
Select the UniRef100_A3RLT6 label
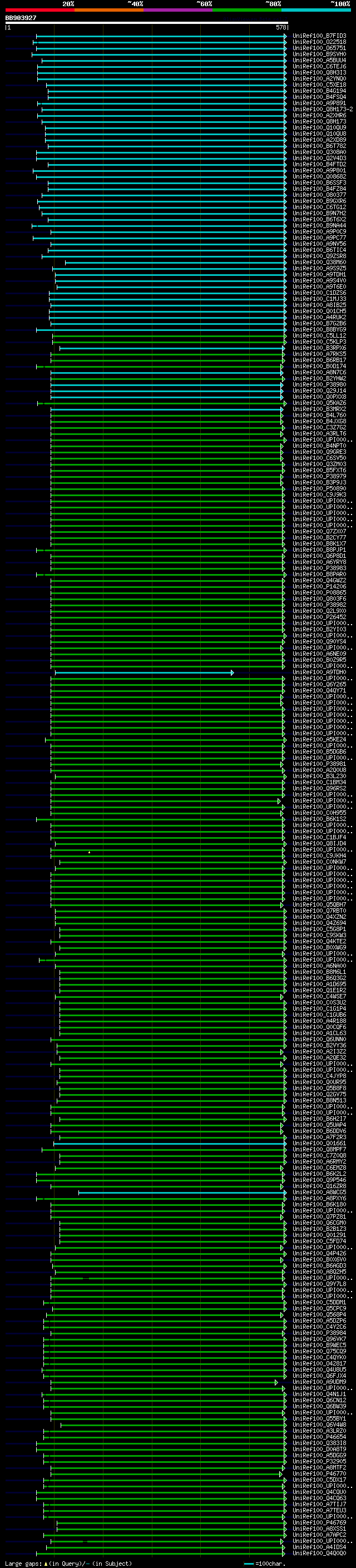point(319,433)
